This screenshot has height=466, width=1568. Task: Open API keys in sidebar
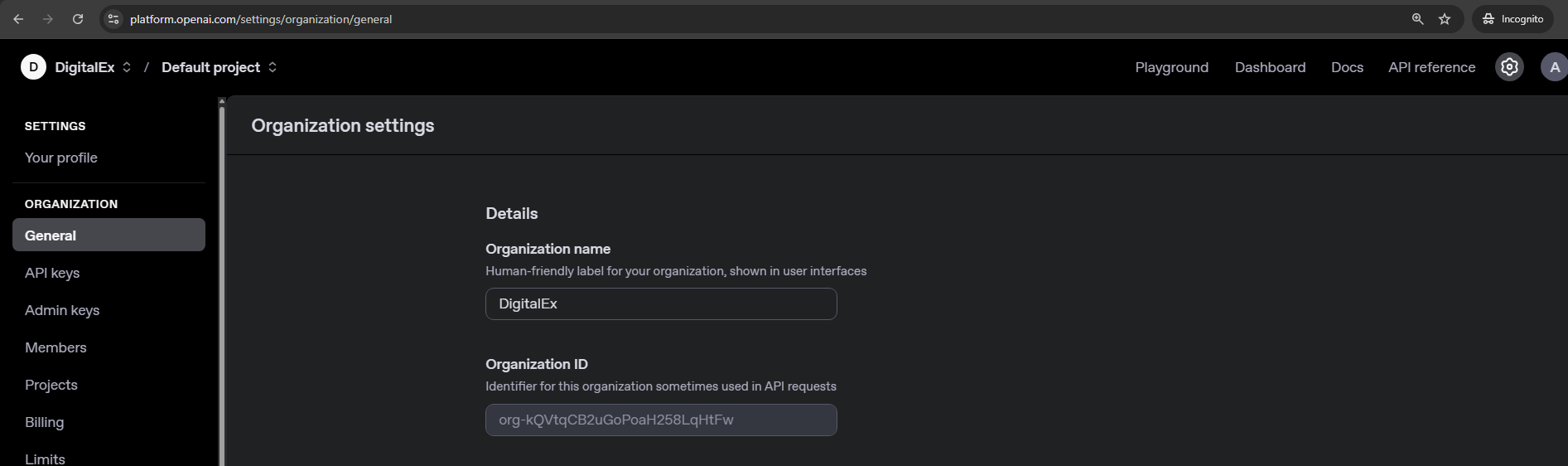52,273
